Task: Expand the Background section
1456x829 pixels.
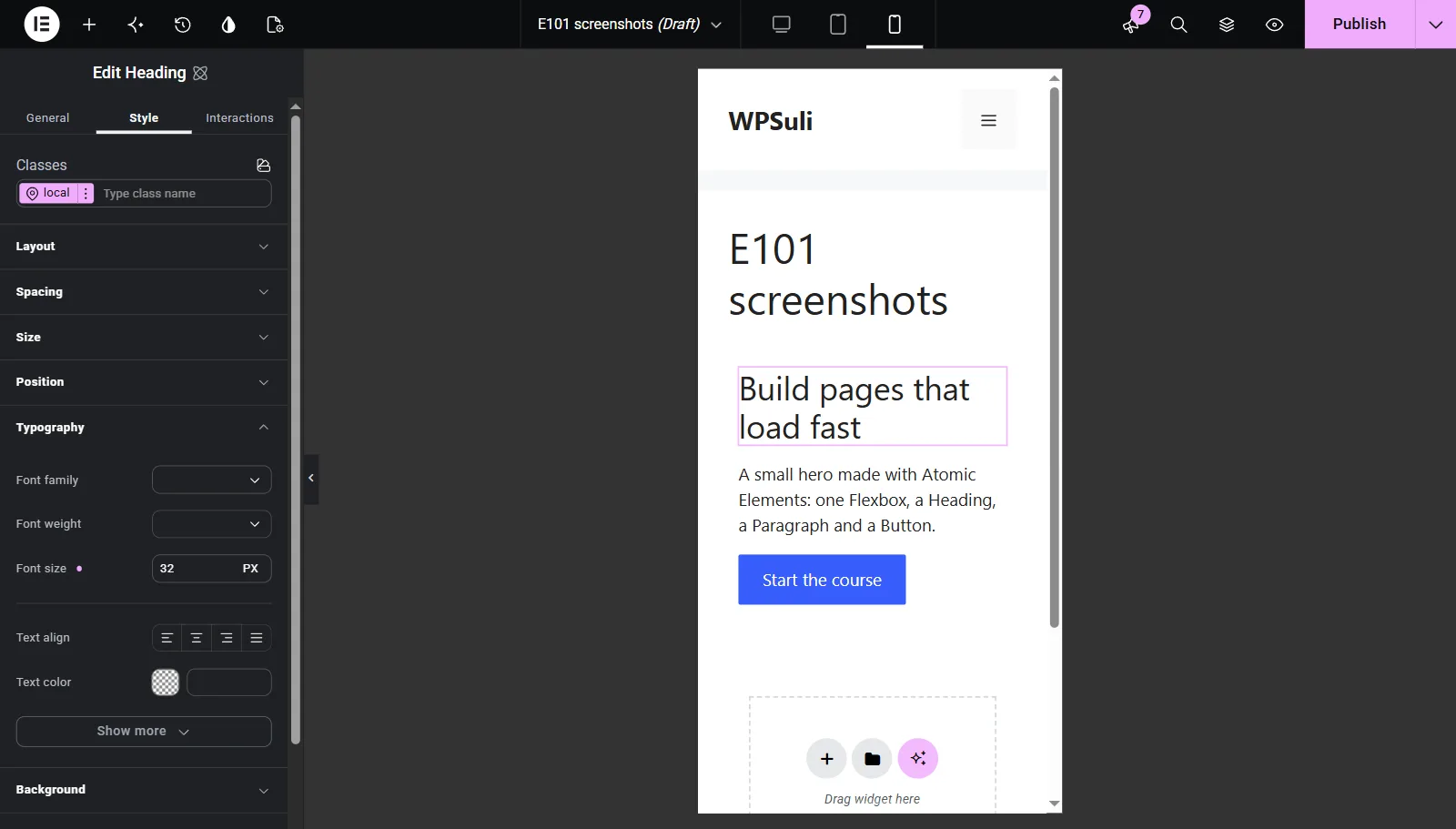Action: tap(144, 790)
